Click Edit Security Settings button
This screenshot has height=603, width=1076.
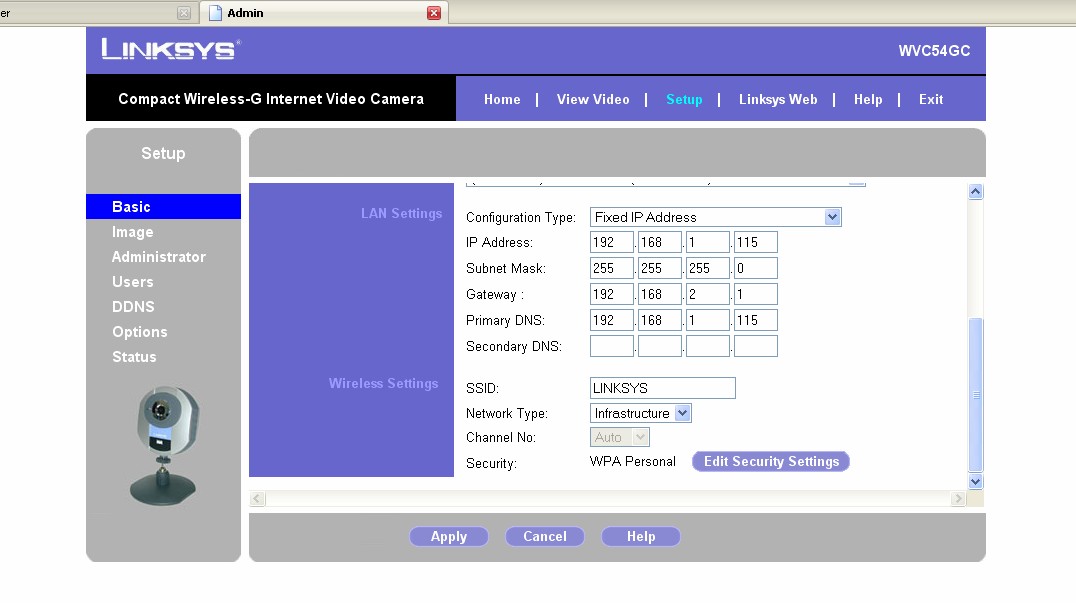click(771, 462)
